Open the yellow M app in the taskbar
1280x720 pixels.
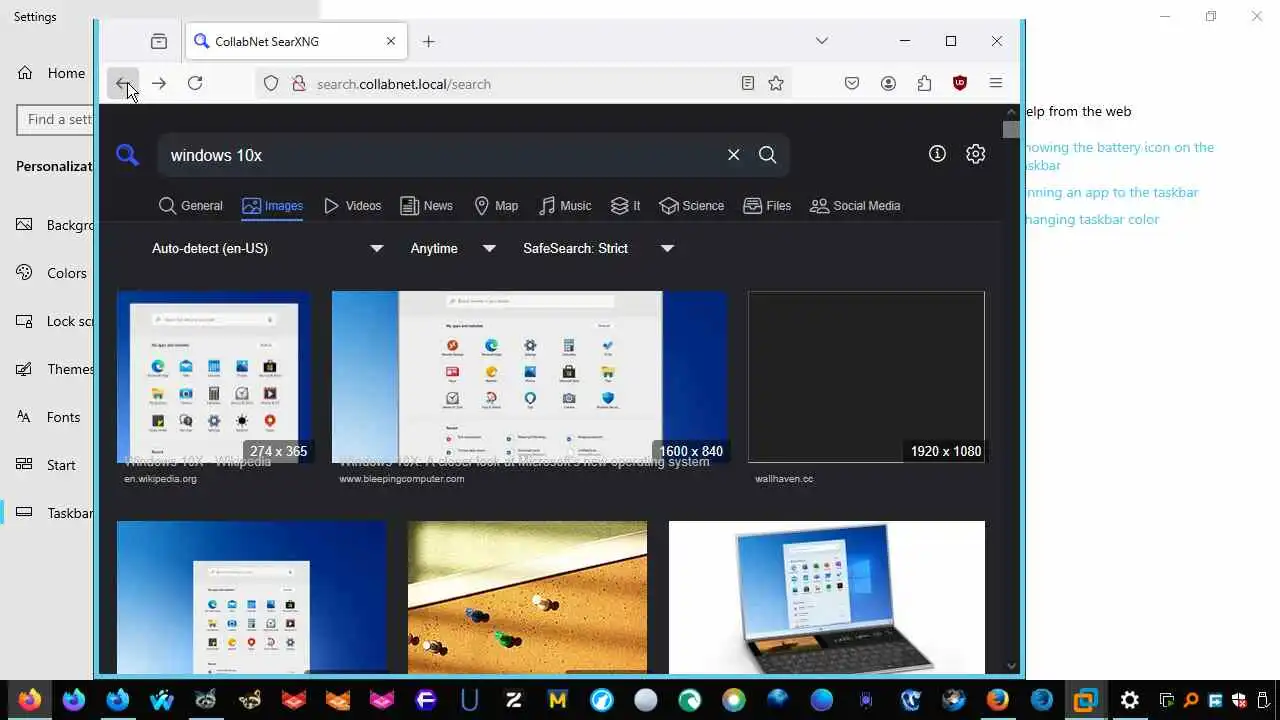[558, 700]
